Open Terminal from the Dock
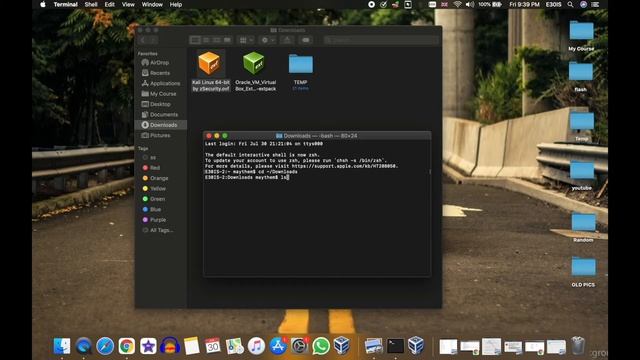The image size is (640, 360). click(395, 346)
